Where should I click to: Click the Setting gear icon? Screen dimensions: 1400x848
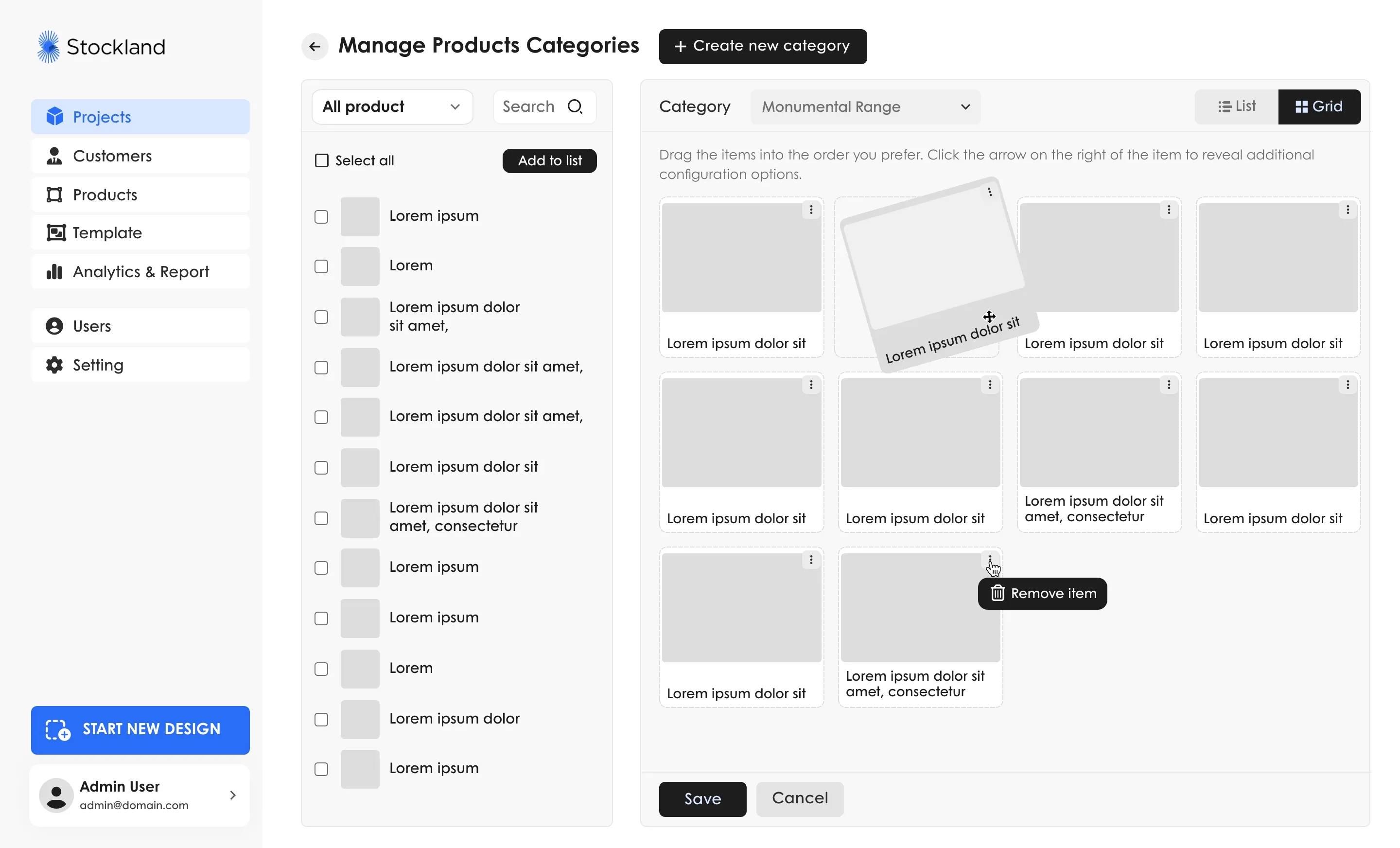click(54, 365)
